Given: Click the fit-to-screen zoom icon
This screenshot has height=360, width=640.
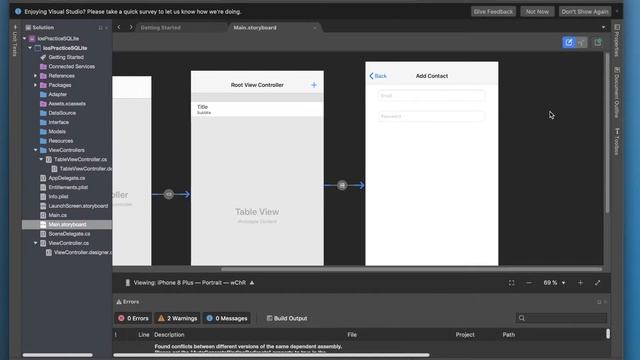Looking at the screenshot, I should tap(511, 283).
